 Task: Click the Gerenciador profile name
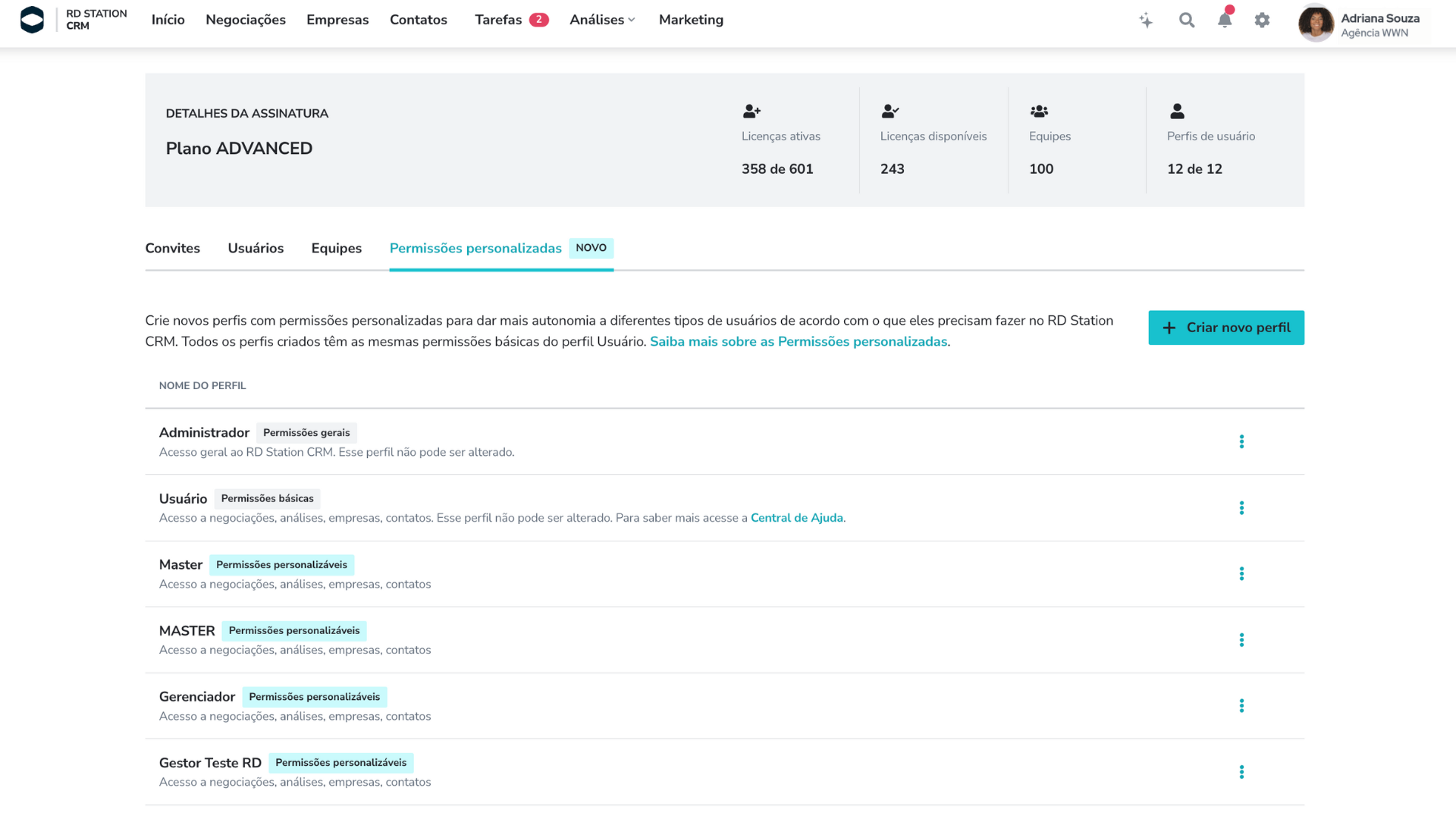click(x=197, y=697)
